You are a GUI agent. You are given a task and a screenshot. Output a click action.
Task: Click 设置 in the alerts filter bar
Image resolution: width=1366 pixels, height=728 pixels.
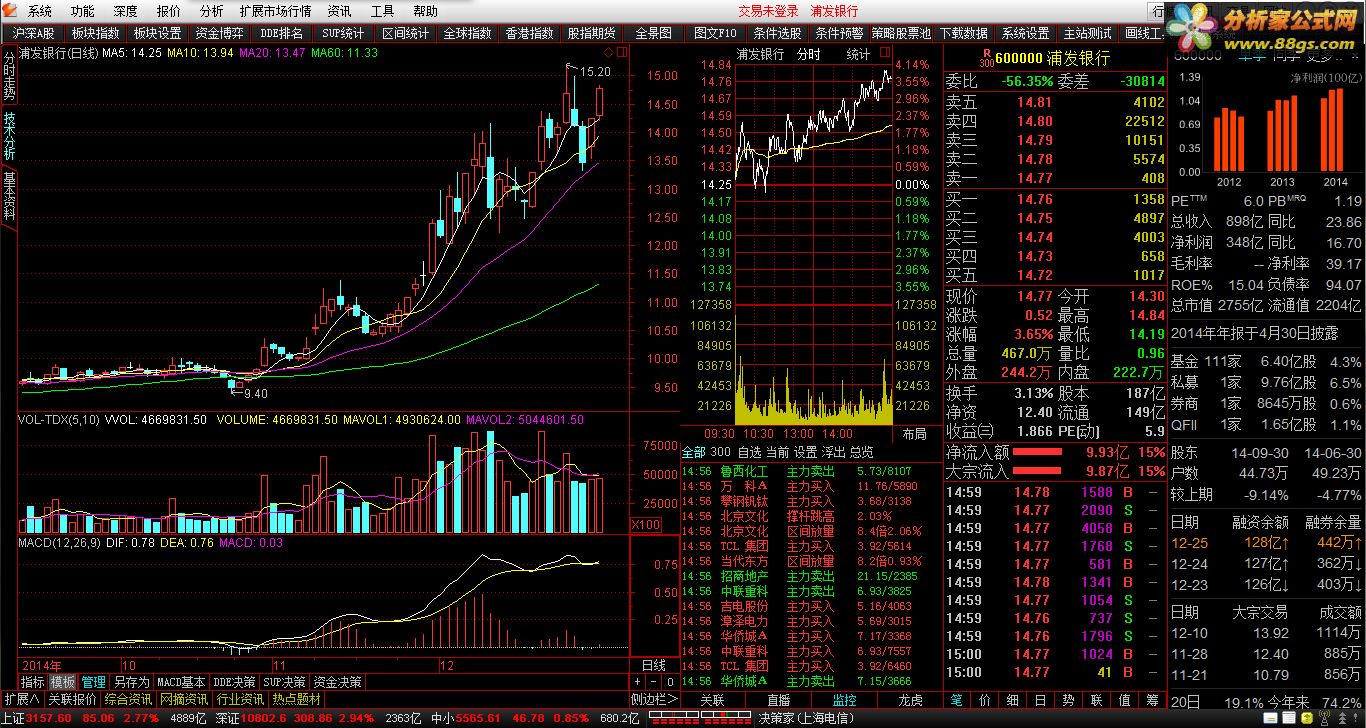coord(805,452)
